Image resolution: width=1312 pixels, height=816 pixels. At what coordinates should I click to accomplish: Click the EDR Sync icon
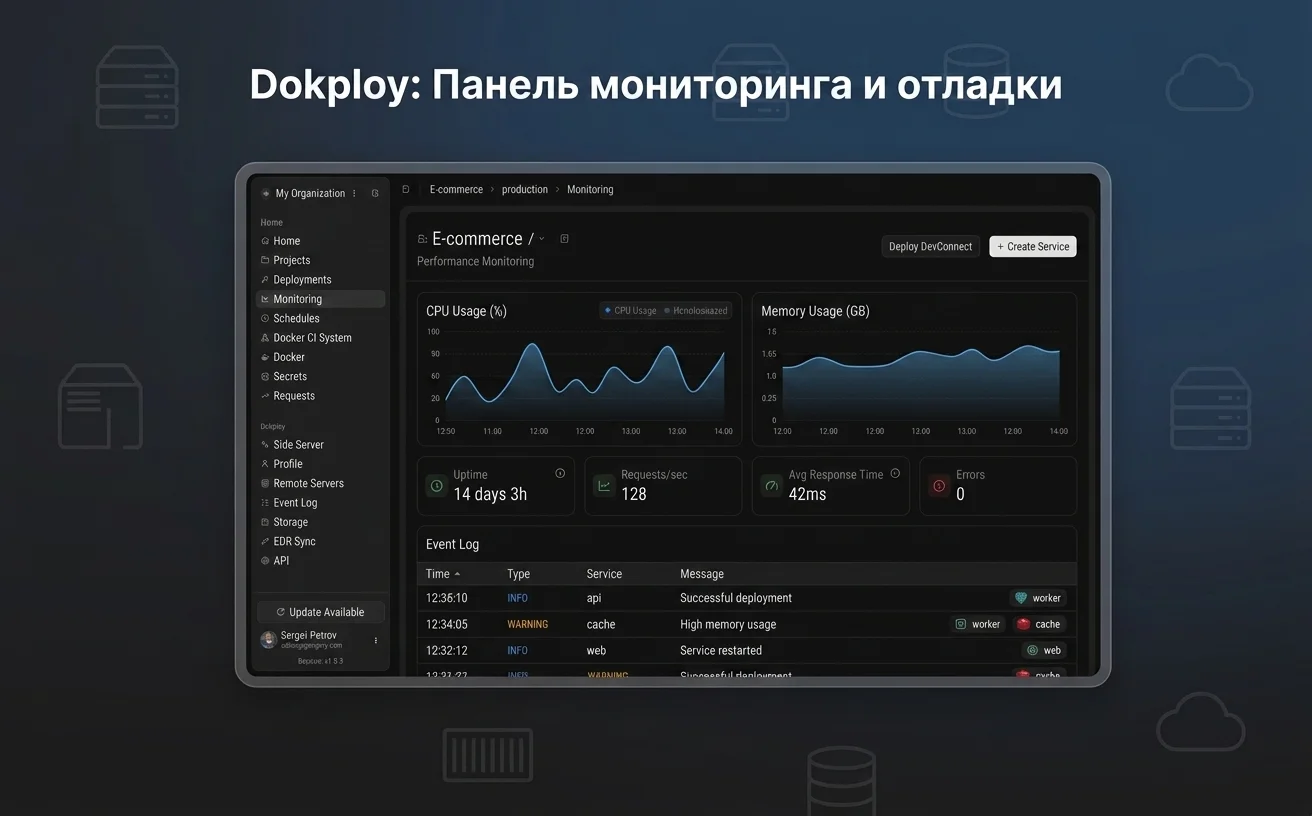coord(265,541)
